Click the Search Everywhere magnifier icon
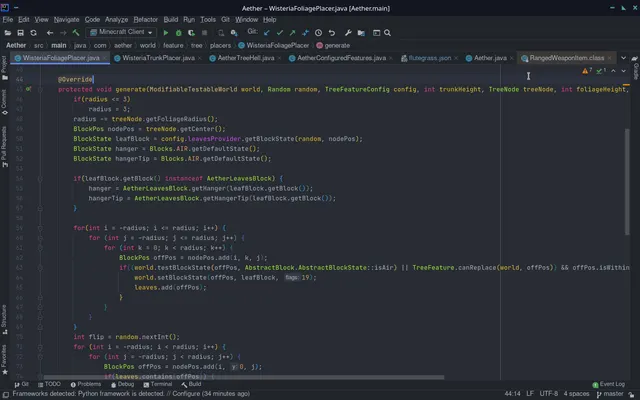Image resolution: width=640 pixels, height=400 pixels. coord(387,33)
